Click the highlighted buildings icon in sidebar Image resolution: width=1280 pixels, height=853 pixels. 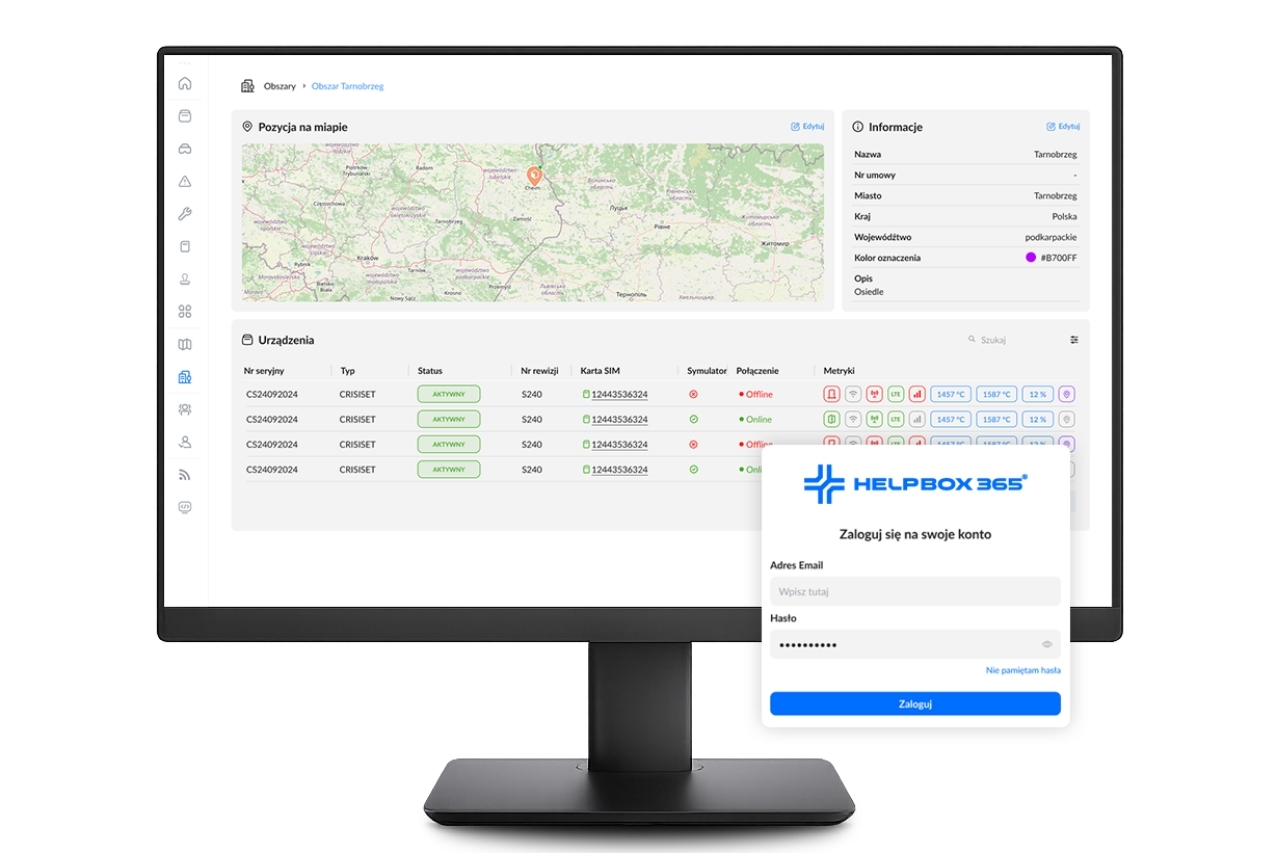coord(184,377)
